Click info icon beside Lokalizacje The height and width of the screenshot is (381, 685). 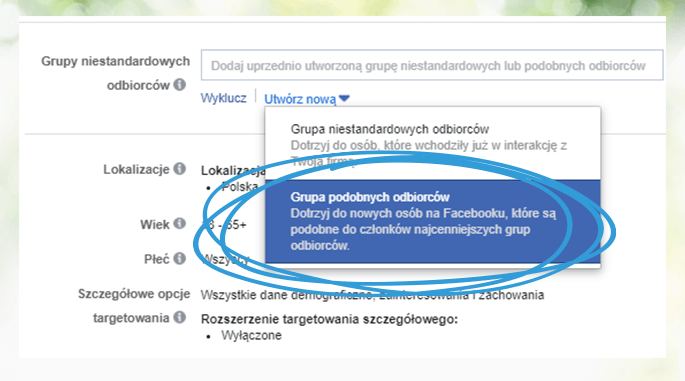point(180,169)
